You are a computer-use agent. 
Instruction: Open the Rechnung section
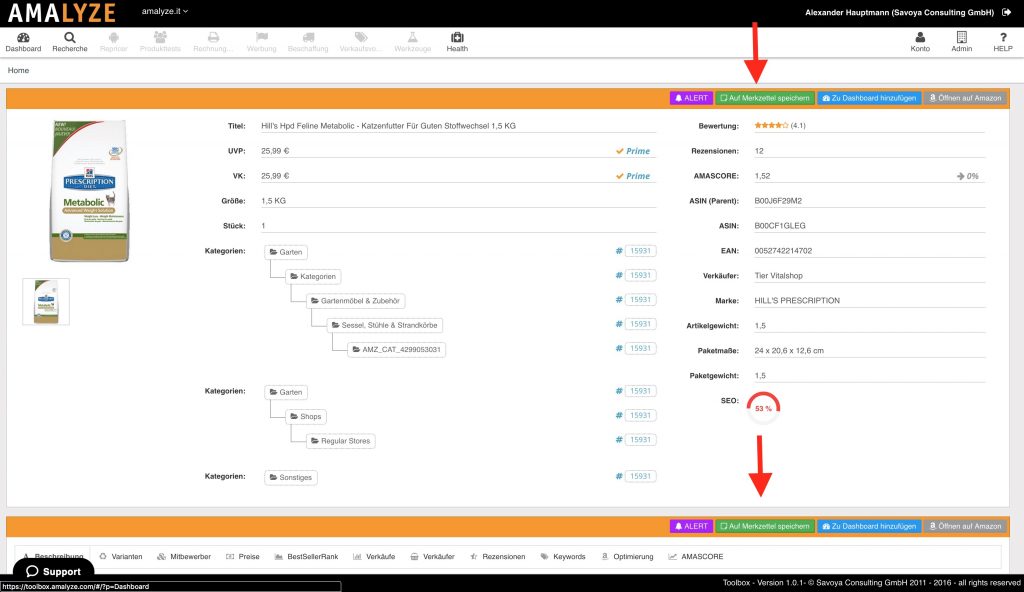pos(213,42)
